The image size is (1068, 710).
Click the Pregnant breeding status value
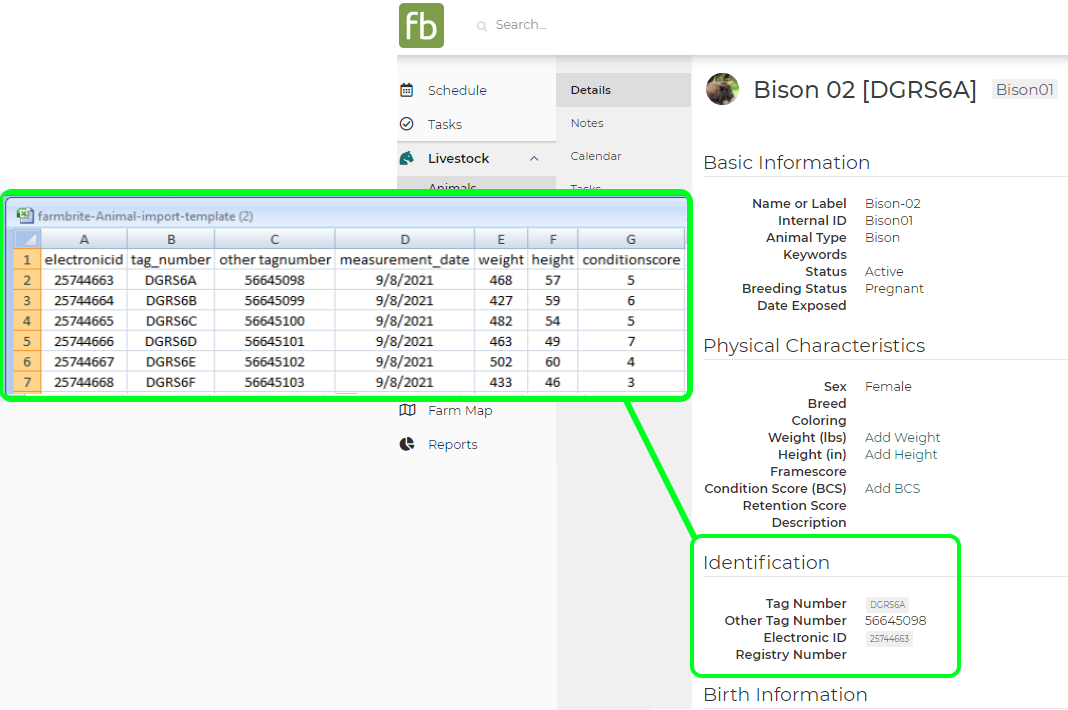tap(894, 289)
